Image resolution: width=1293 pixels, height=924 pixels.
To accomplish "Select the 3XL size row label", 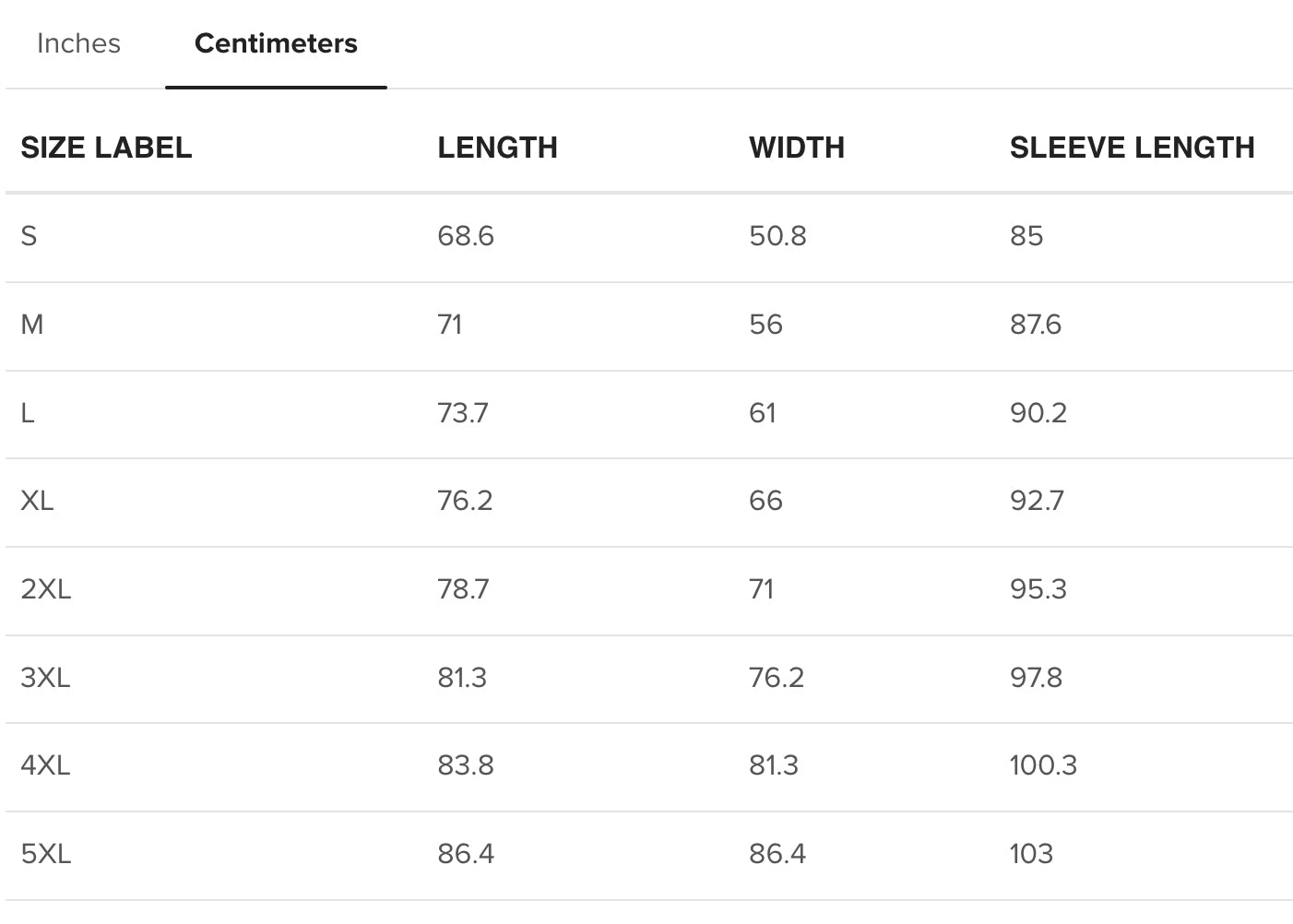I will click(x=46, y=678).
